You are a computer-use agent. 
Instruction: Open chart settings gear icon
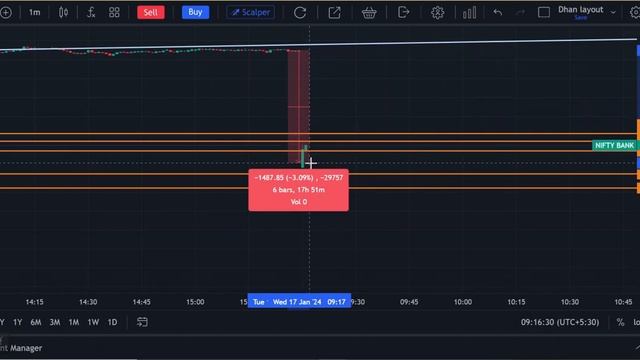(438, 13)
